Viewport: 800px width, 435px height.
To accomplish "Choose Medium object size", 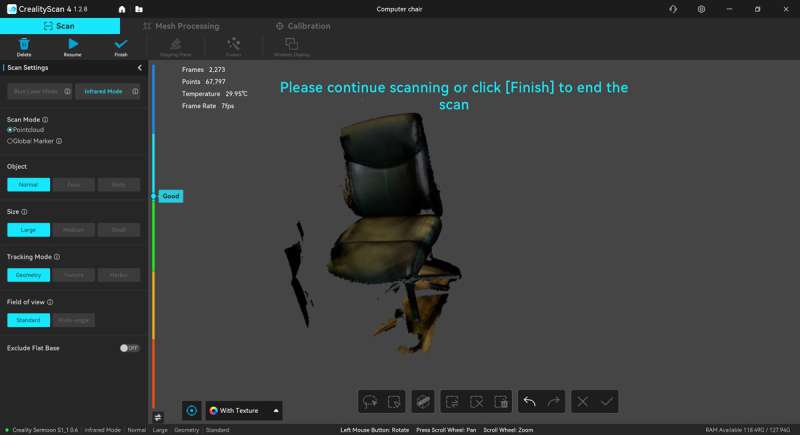I will point(74,229).
